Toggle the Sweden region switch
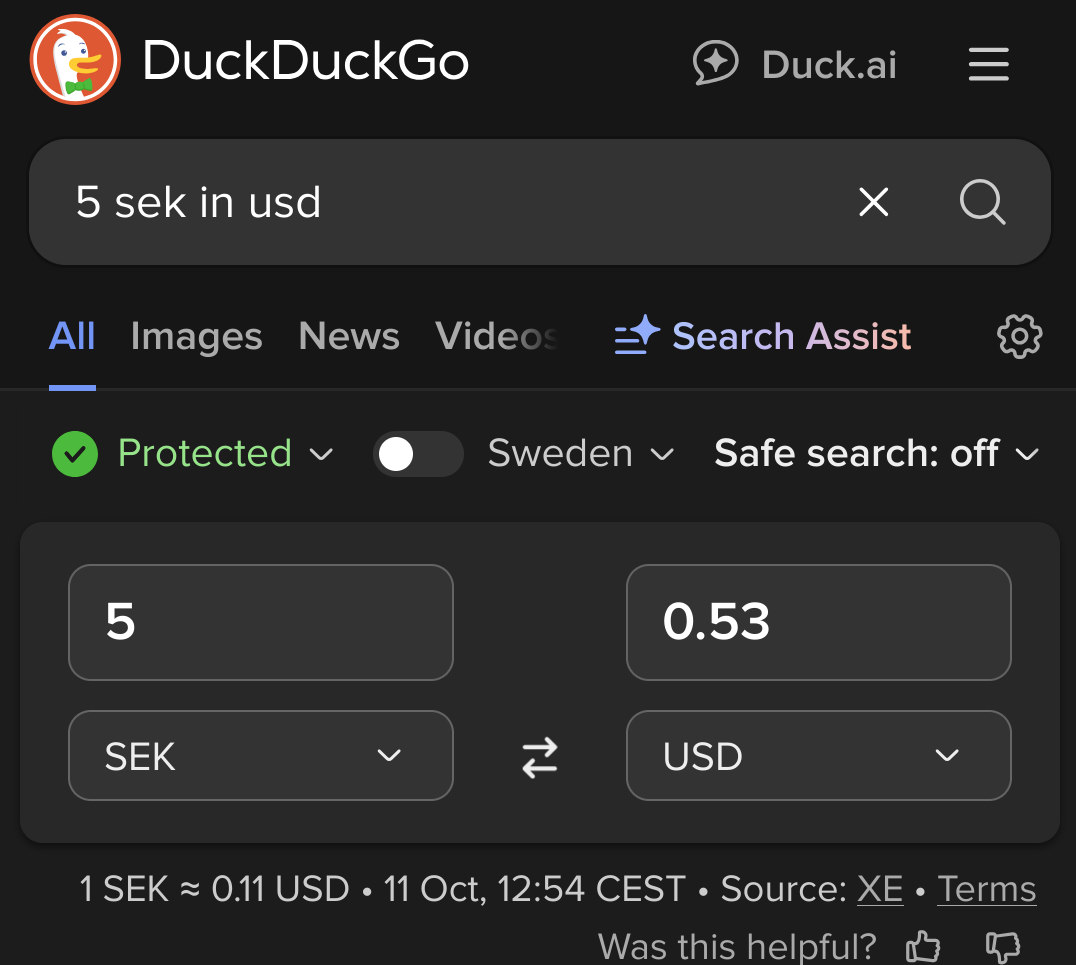1076x965 pixels. point(417,455)
